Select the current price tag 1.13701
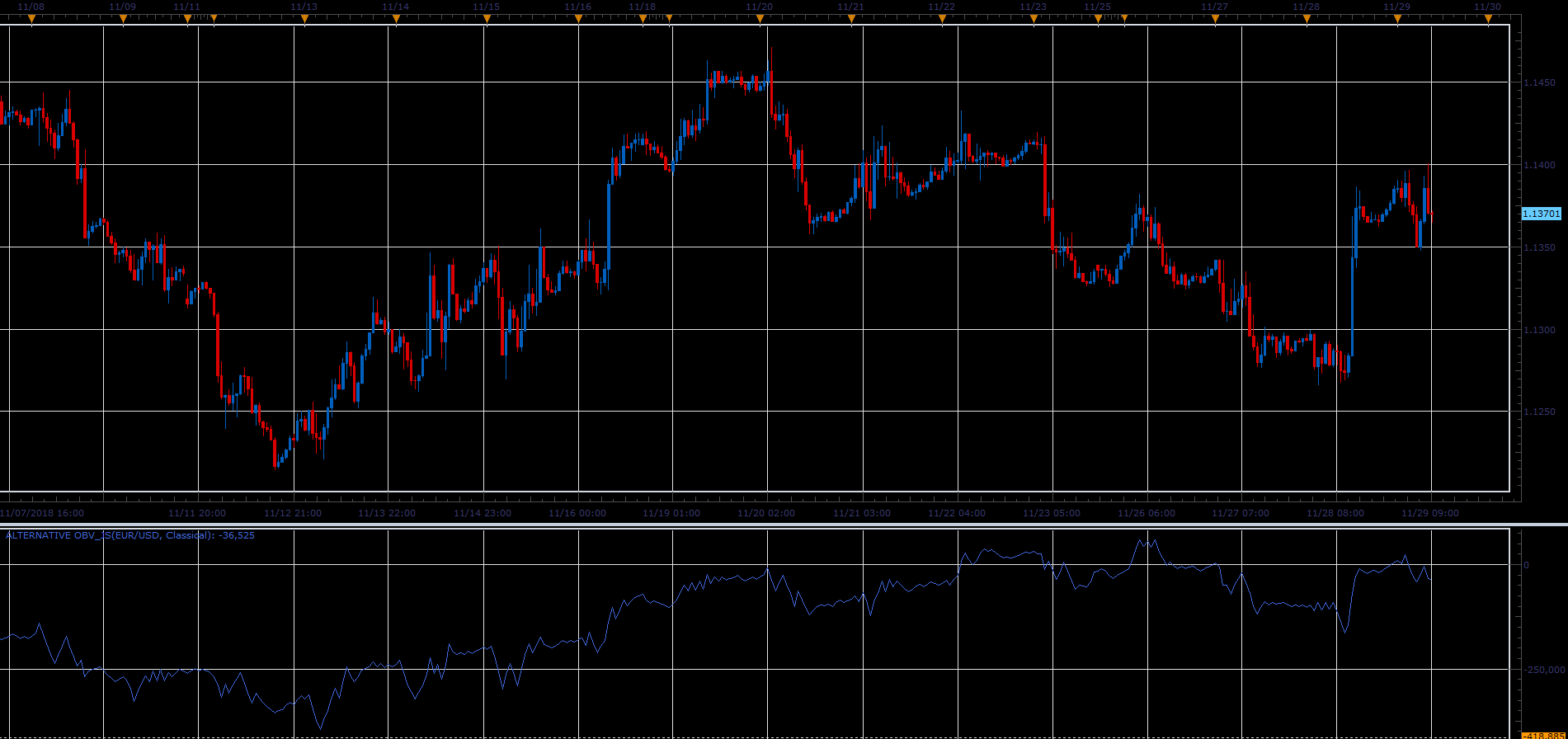 pos(1541,214)
